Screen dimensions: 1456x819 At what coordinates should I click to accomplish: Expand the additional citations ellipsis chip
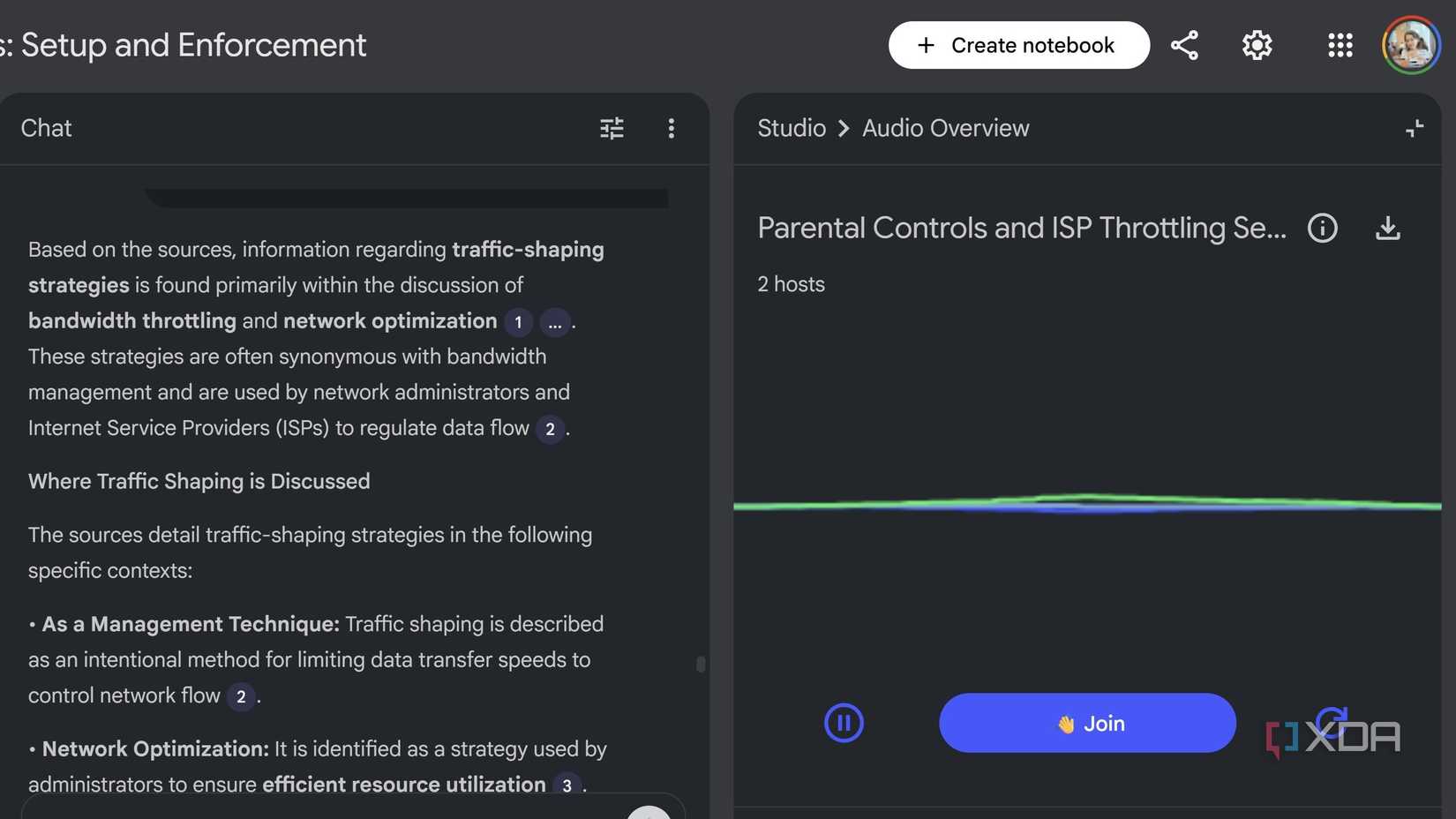(x=554, y=323)
